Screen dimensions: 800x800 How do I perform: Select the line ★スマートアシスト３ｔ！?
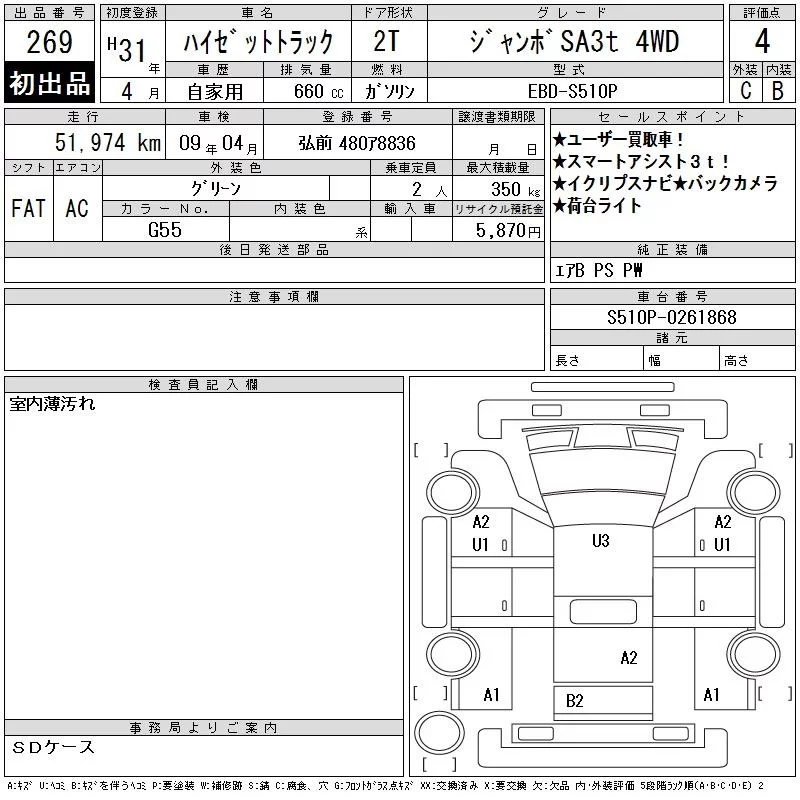pyautogui.click(x=641, y=161)
